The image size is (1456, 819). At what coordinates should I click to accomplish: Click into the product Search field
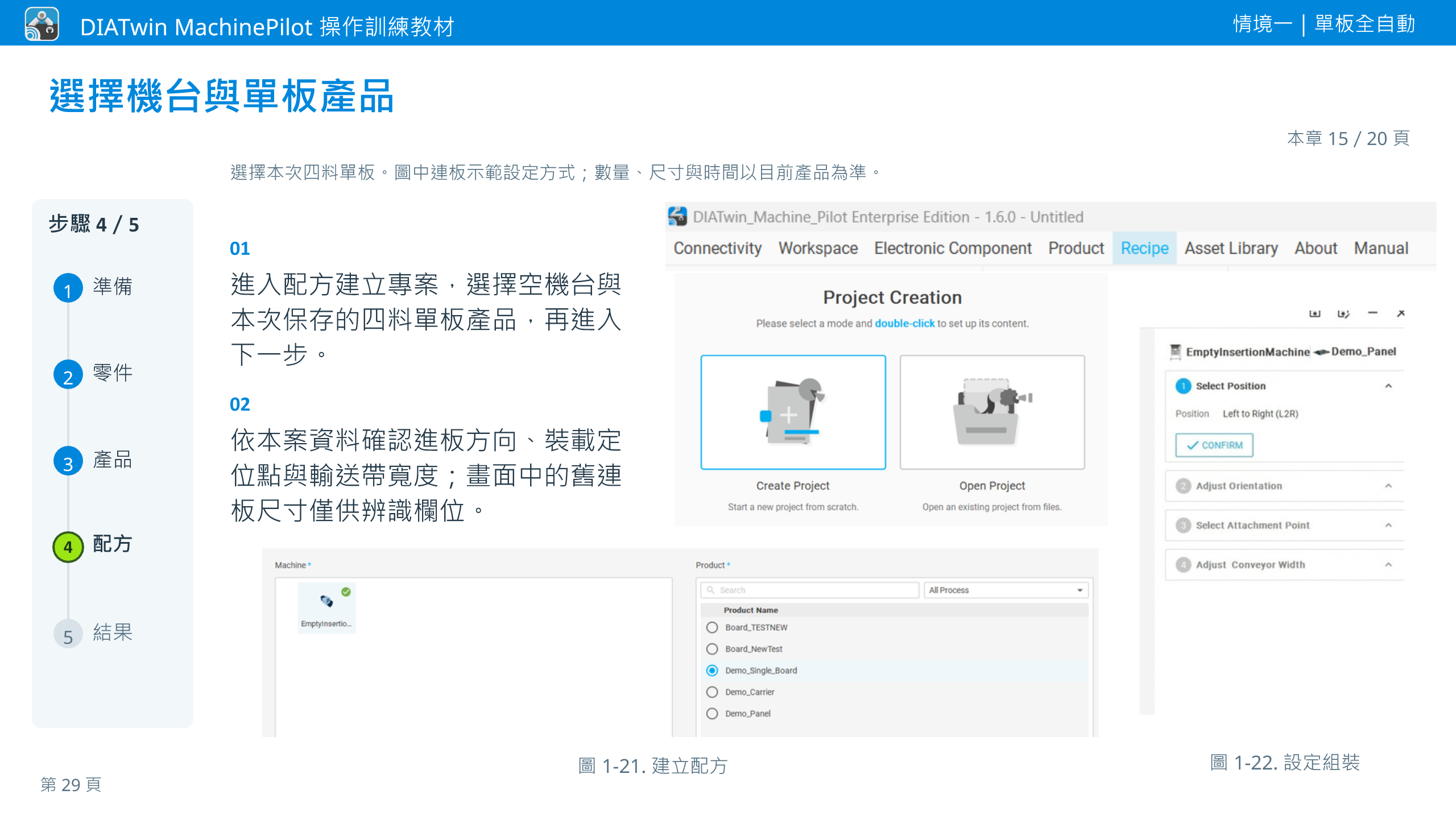click(x=810, y=590)
